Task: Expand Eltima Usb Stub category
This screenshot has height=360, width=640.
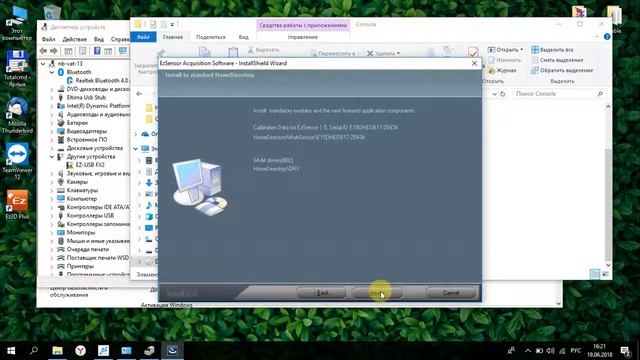Action: click(52, 98)
